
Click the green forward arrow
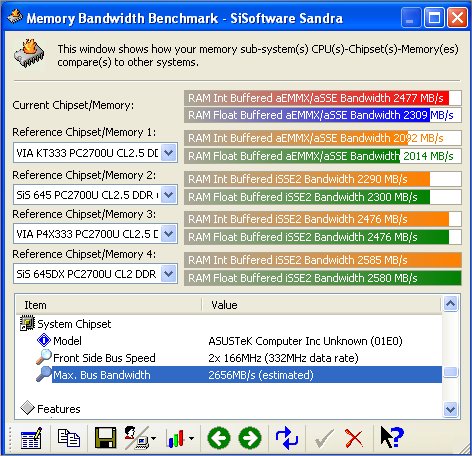point(250,438)
